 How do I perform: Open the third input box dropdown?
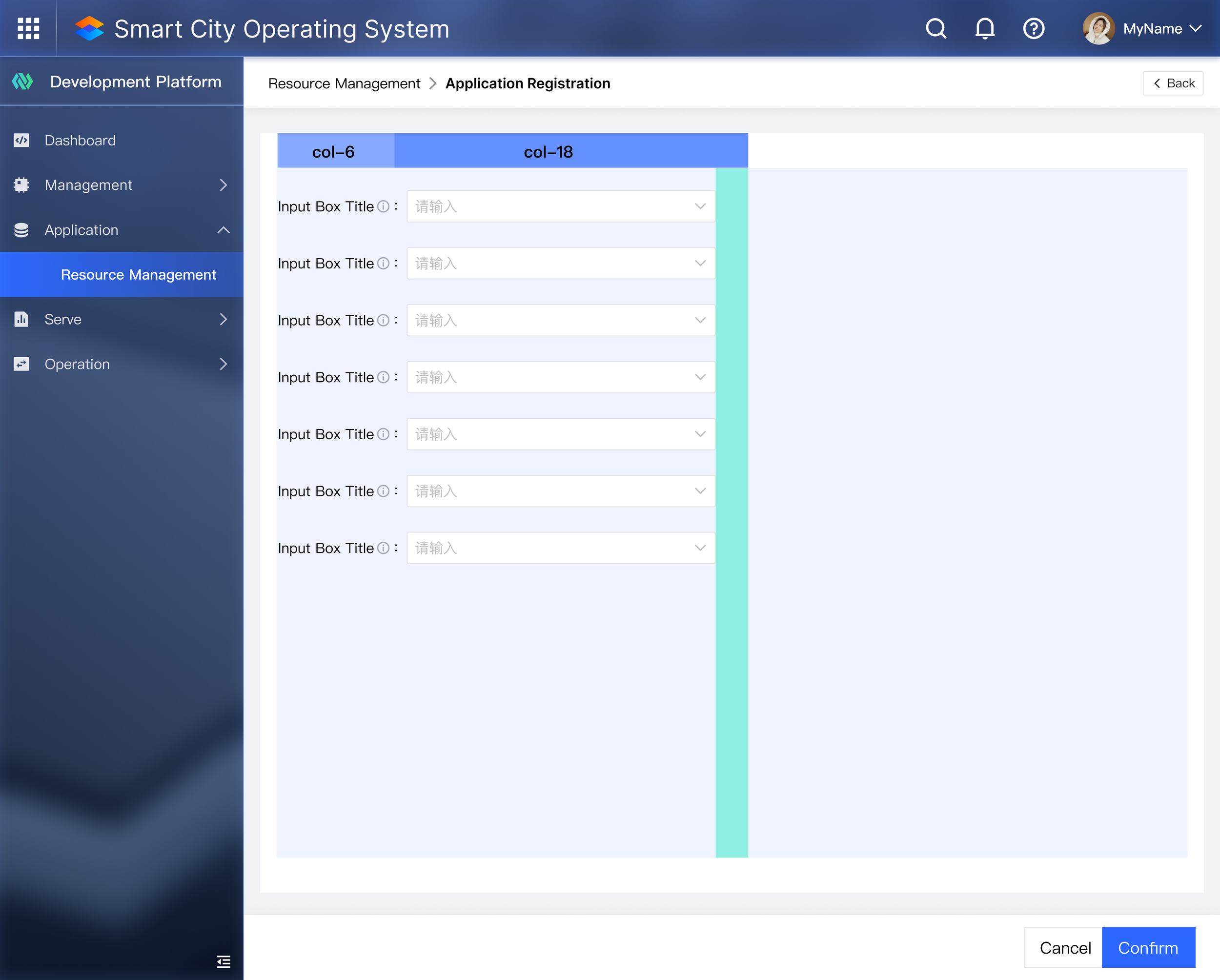coord(560,320)
